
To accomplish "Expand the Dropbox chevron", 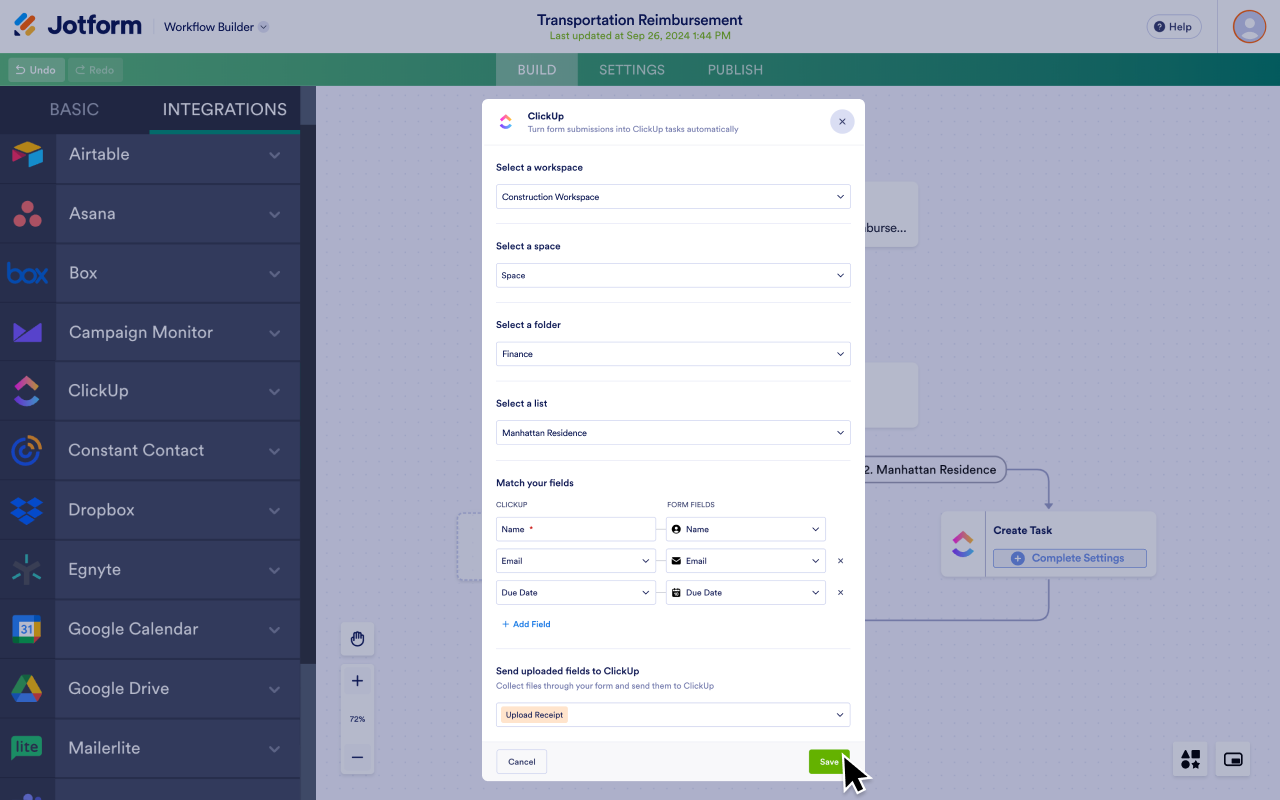I will pos(274,511).
